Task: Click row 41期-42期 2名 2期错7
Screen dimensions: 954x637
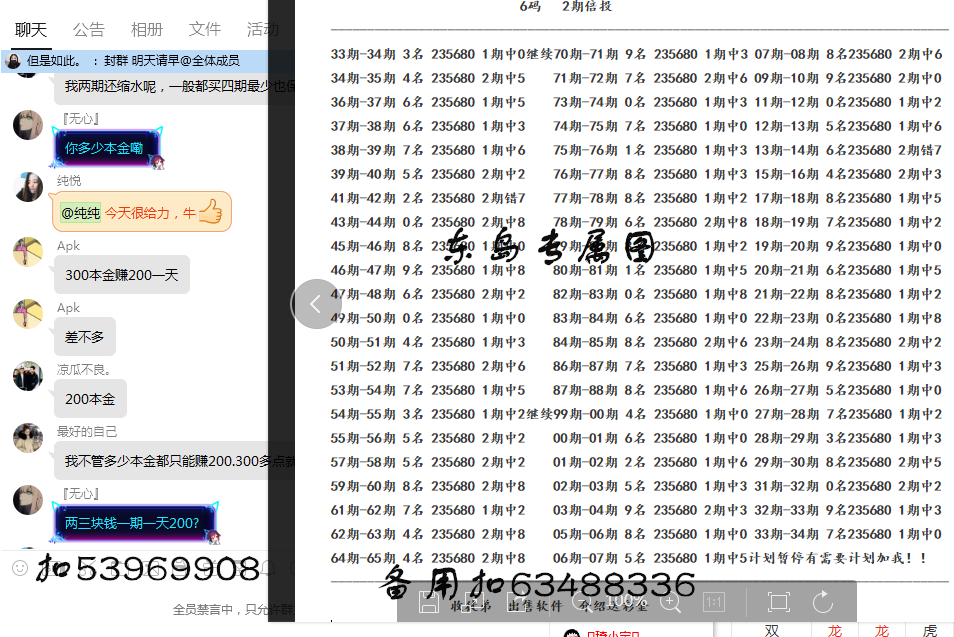Action: click(428, 198)
